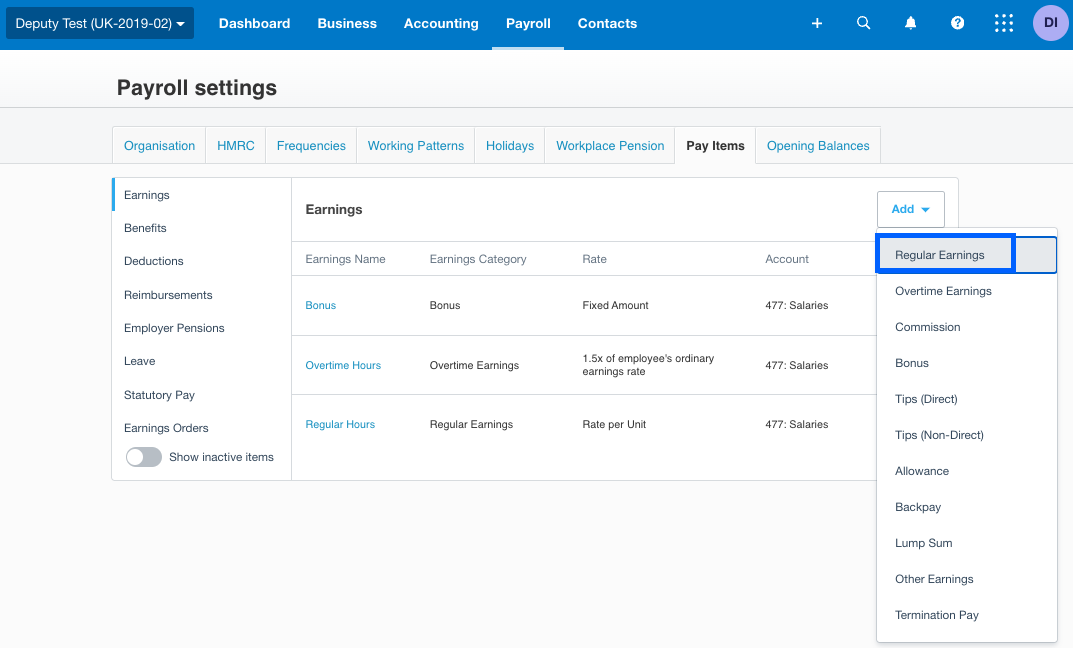This screenshot has width=1073, height=648.
Task: Select Earnings in the sidebar
Action: pyautogui.click(x=202, y=195)
